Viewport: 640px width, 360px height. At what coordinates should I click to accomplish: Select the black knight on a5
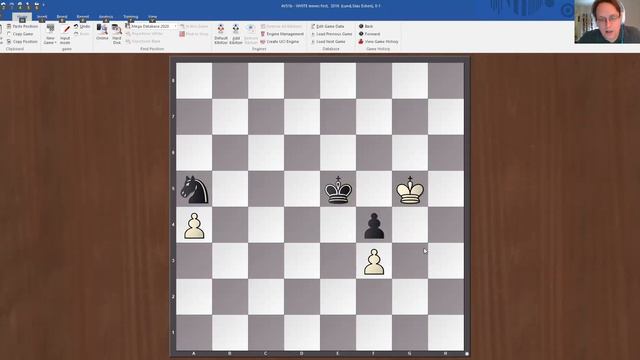coord(194,189)
